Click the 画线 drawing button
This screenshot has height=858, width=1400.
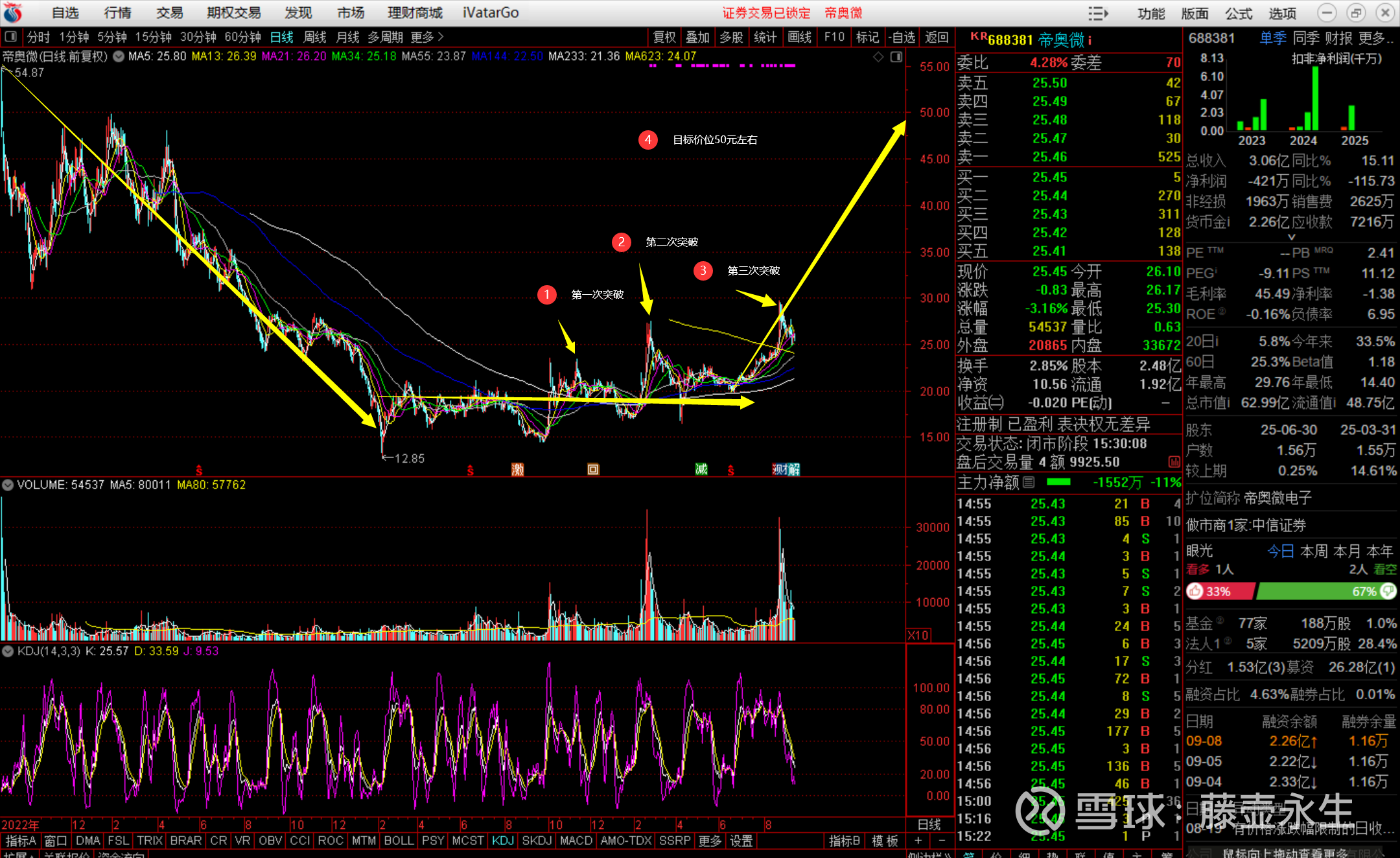799,37
